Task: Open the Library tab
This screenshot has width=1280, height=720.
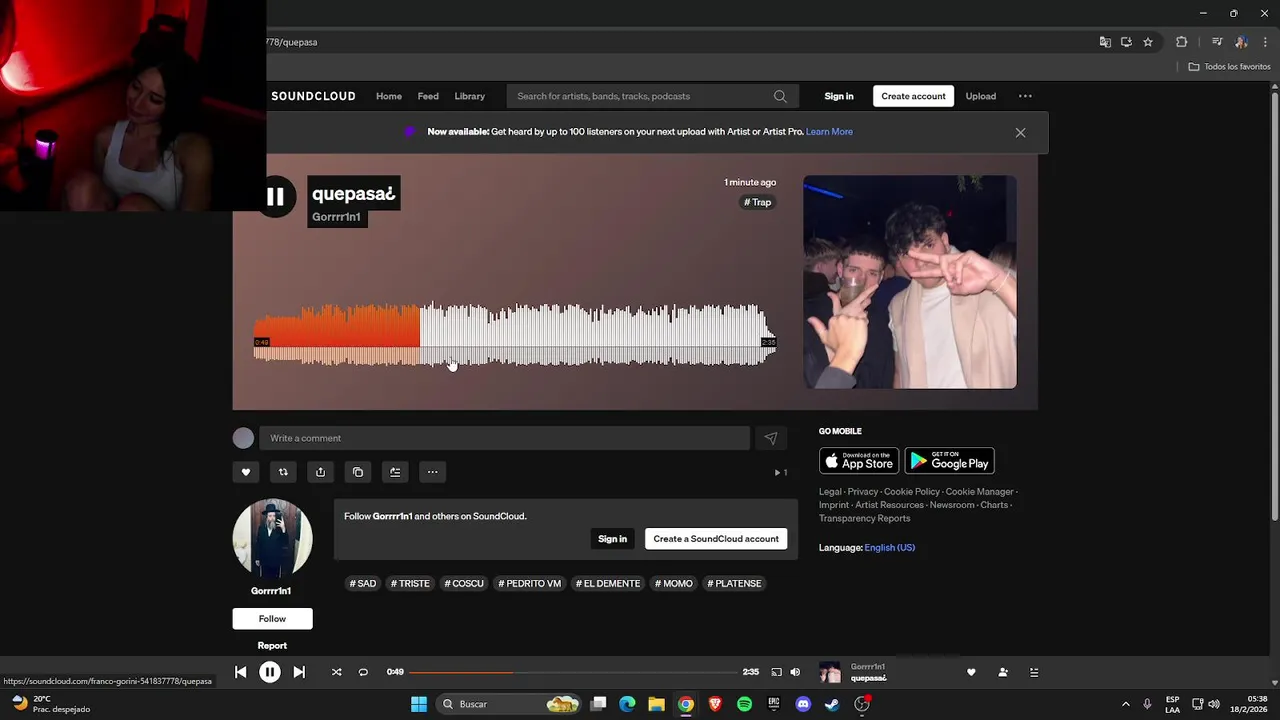Action: tap(469, 96)
